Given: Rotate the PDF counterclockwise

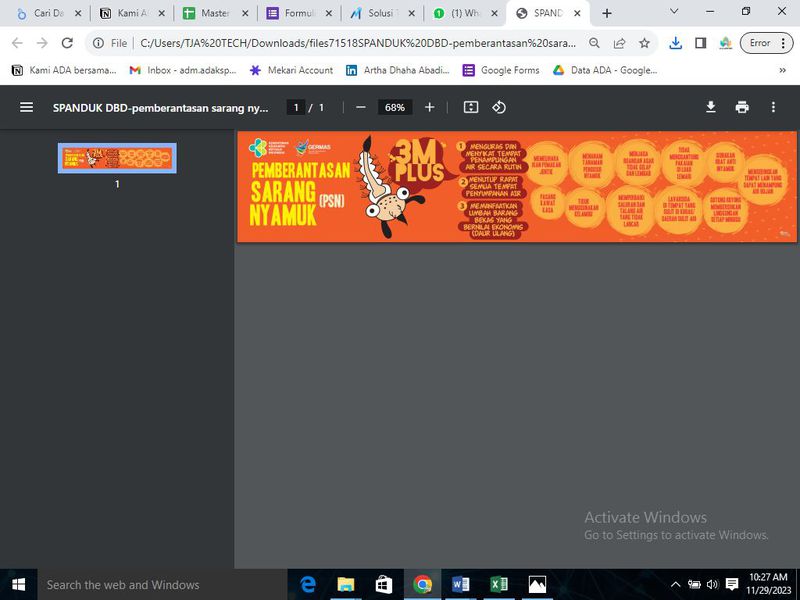Looking at the screenshot, I should click(x=499, y=107).
